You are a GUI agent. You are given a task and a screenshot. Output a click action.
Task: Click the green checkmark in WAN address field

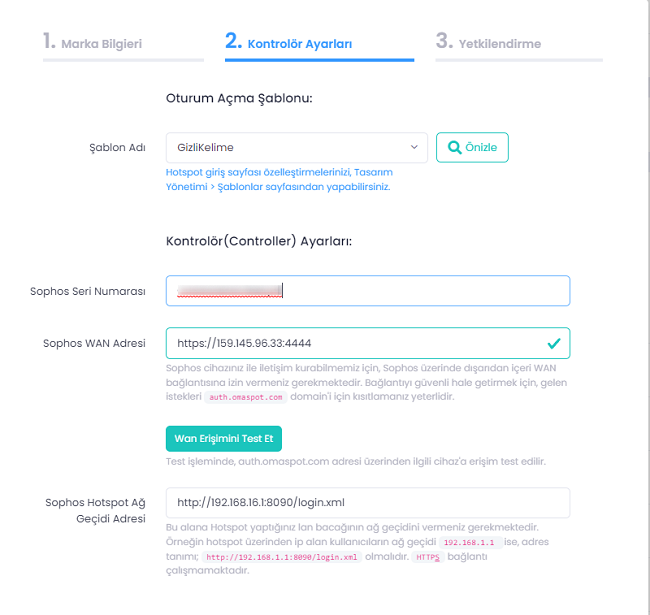click(x=553, y=343)
